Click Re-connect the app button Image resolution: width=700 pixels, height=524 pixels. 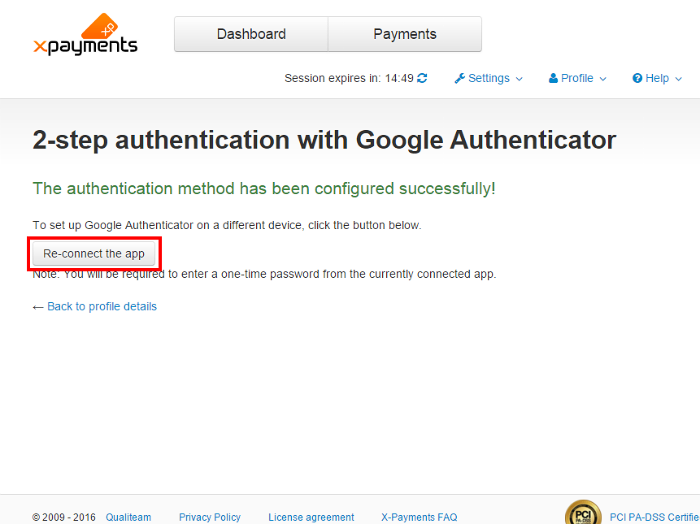point(94,254)
